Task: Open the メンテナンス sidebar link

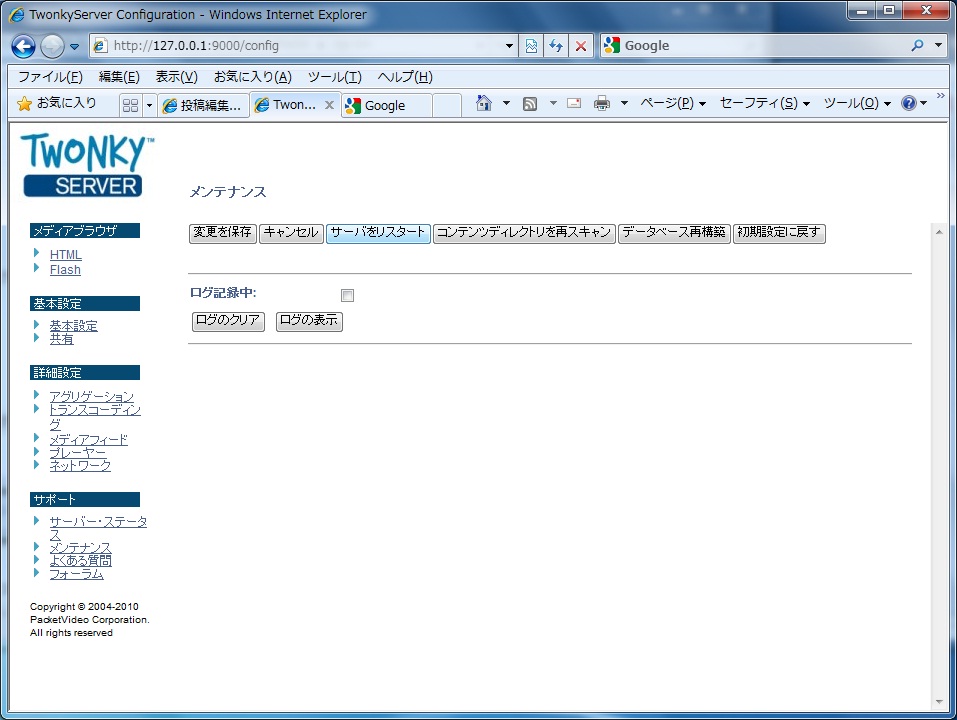Action: 80,548
